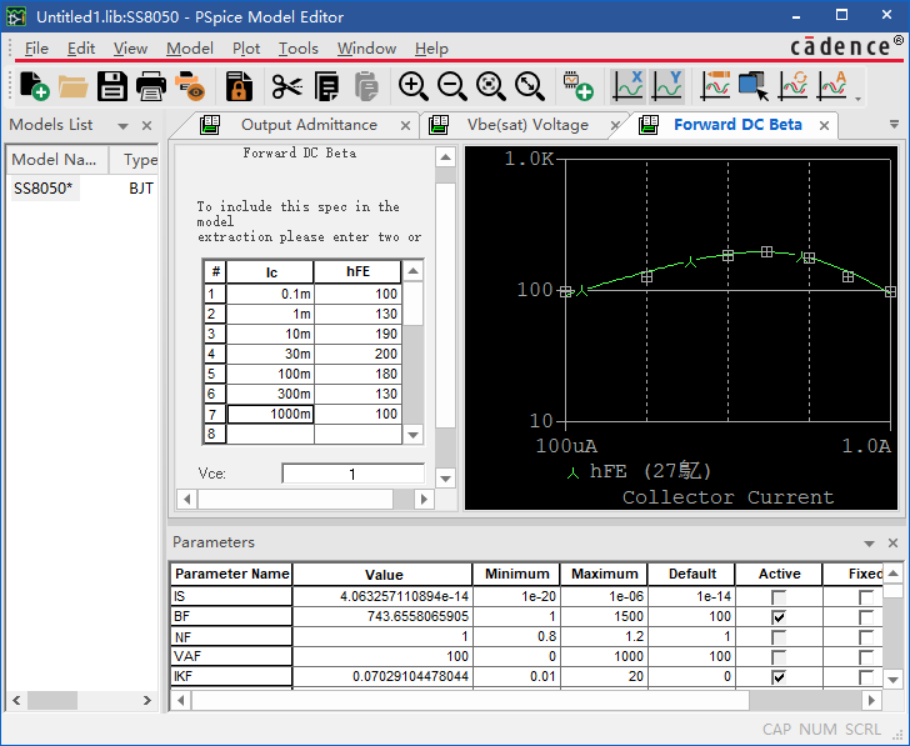Toggle Y axis settings icon

(x=667, y=86)
